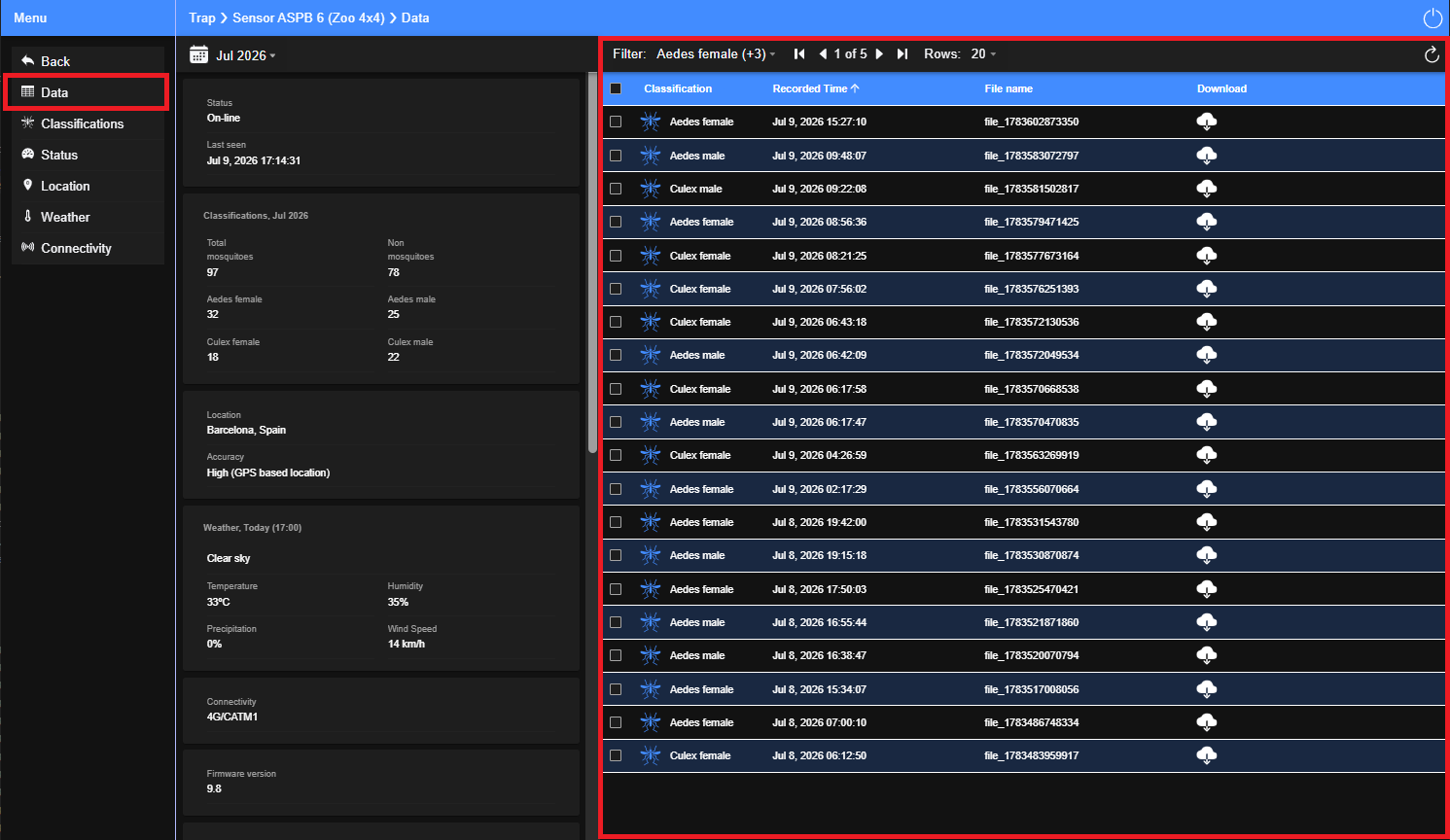Click the power/logout icon in top bar
This screenshot has height=840, width=1450.
[1432, 18]
